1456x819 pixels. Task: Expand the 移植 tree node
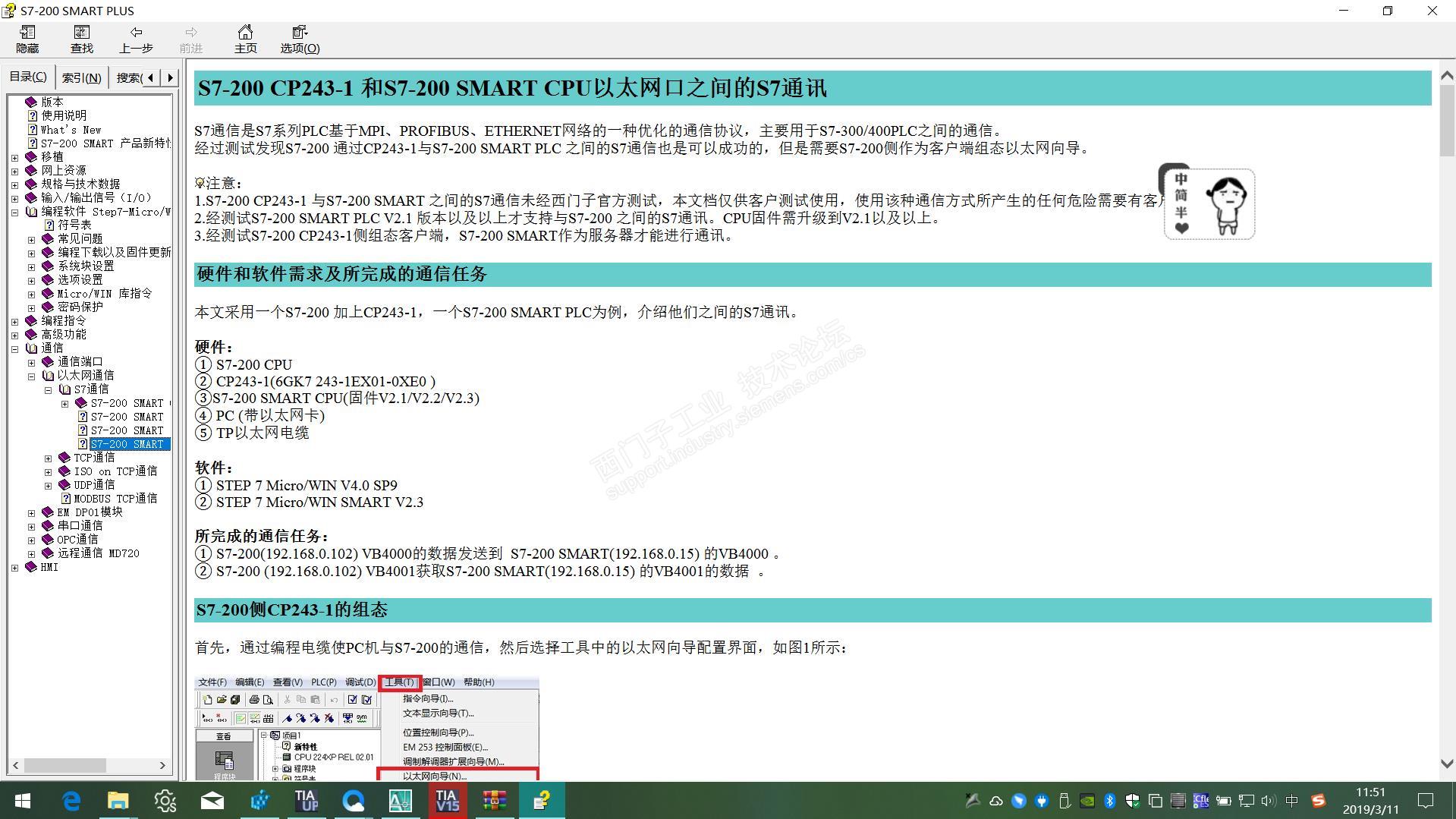(x=14, y=157)
